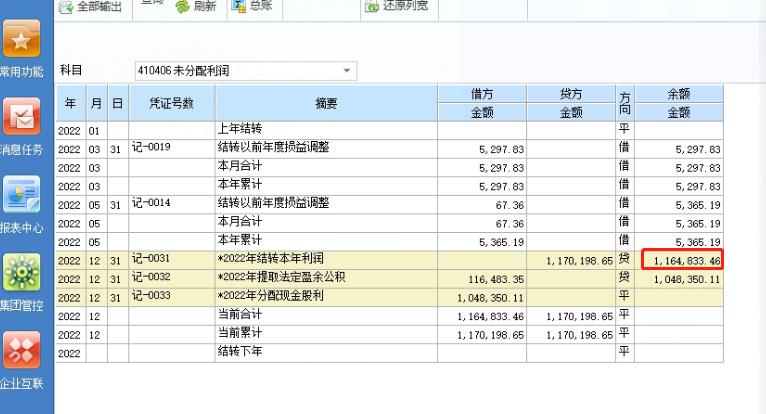
Task: Open voucher 记-0014 link
Action: tap(152, 204)
